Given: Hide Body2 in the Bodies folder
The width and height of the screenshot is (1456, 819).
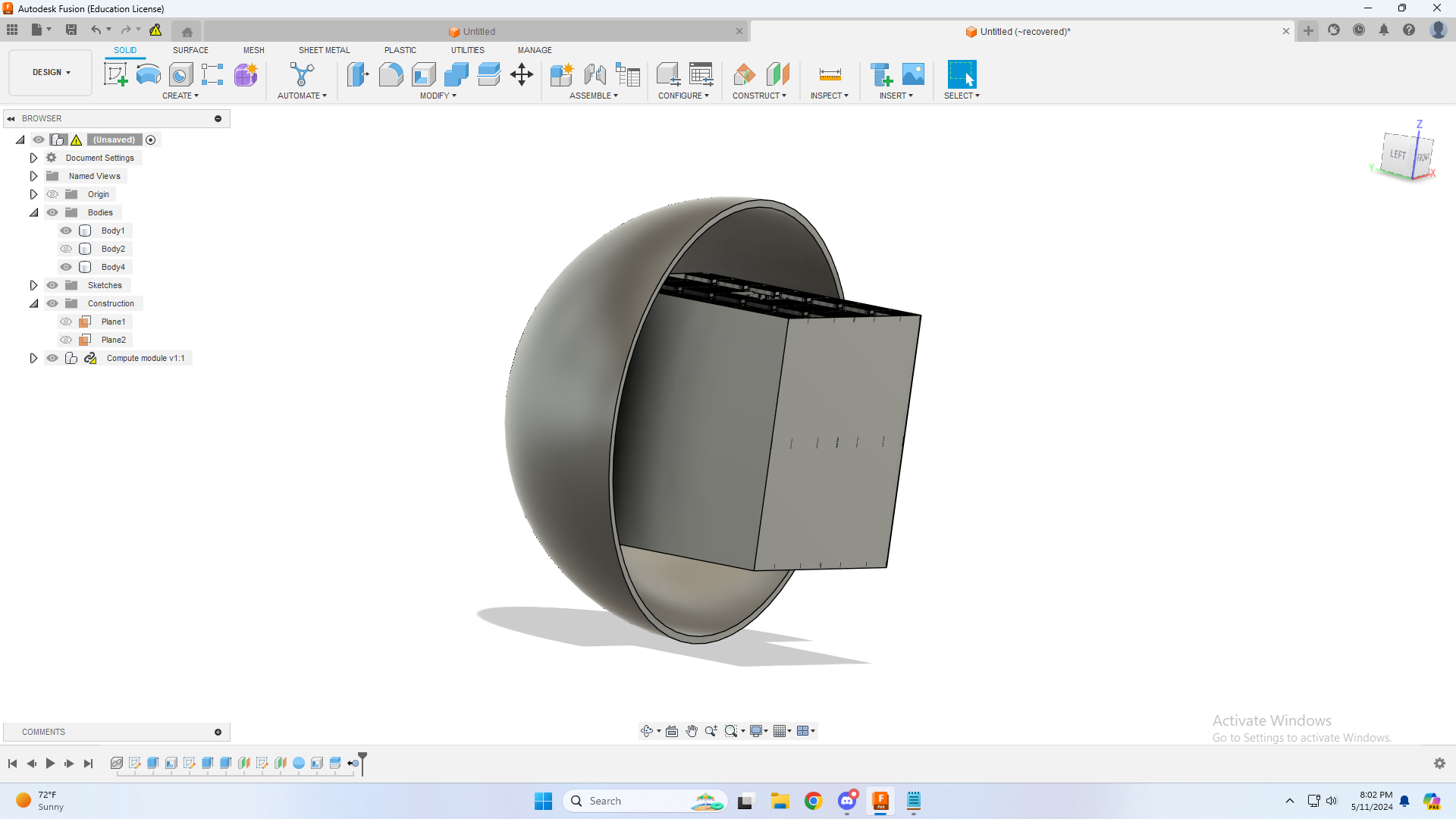Looking at the screenshot, I should [x=66, y=249].
